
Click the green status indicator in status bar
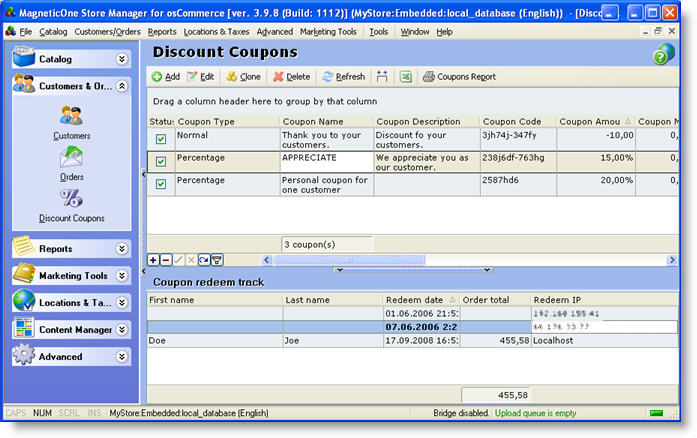click(x=656, y=413)
